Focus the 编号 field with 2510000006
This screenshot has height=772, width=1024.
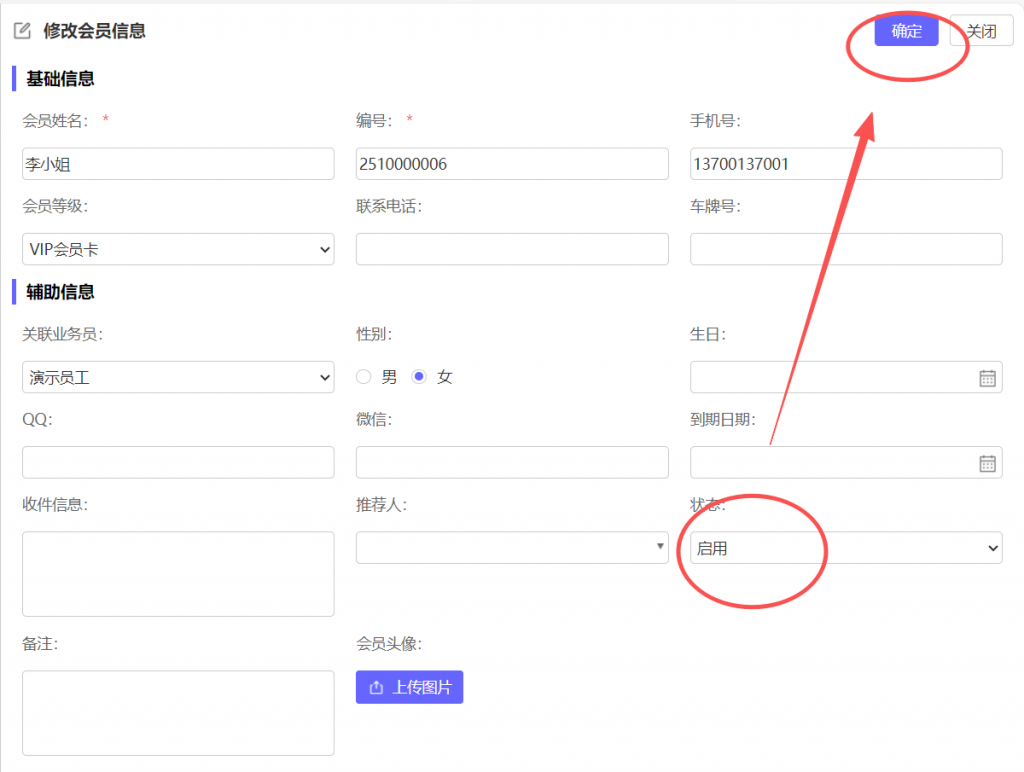pyautogui.click(x=512, y=164)
